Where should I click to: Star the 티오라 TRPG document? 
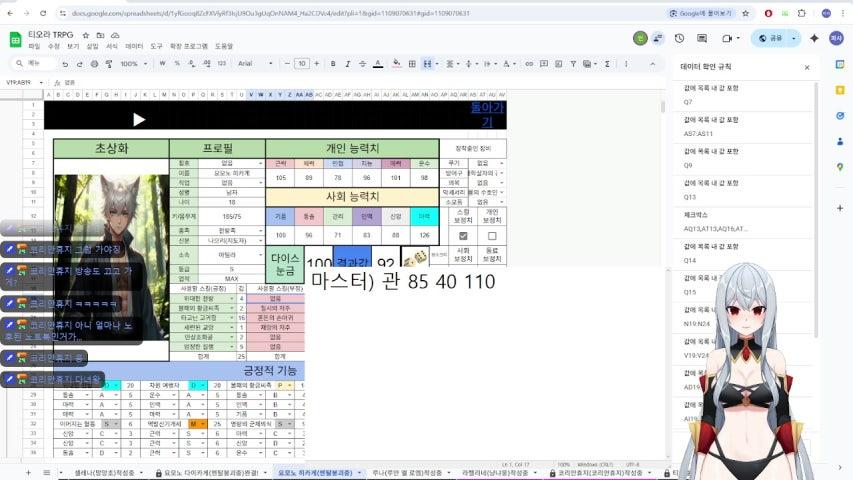(87, 33)
